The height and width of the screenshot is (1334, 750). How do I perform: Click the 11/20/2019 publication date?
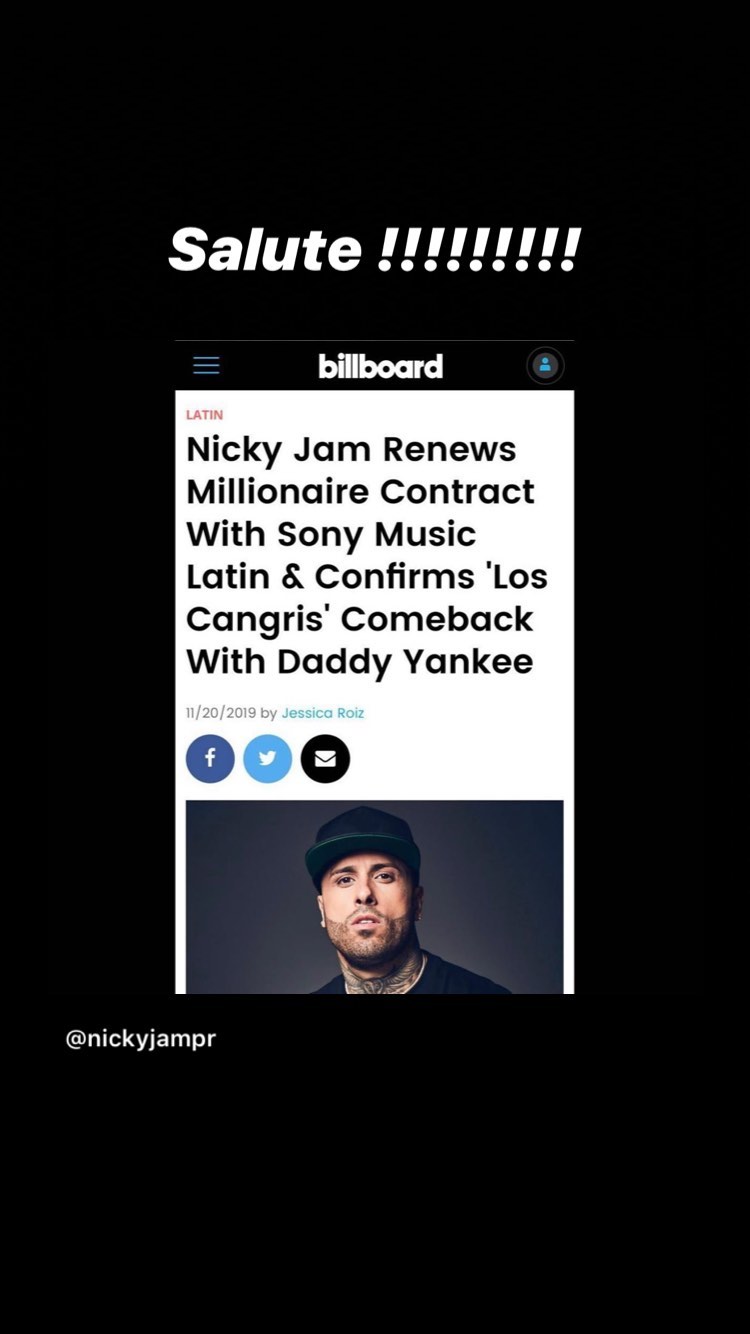pos(221,713)
